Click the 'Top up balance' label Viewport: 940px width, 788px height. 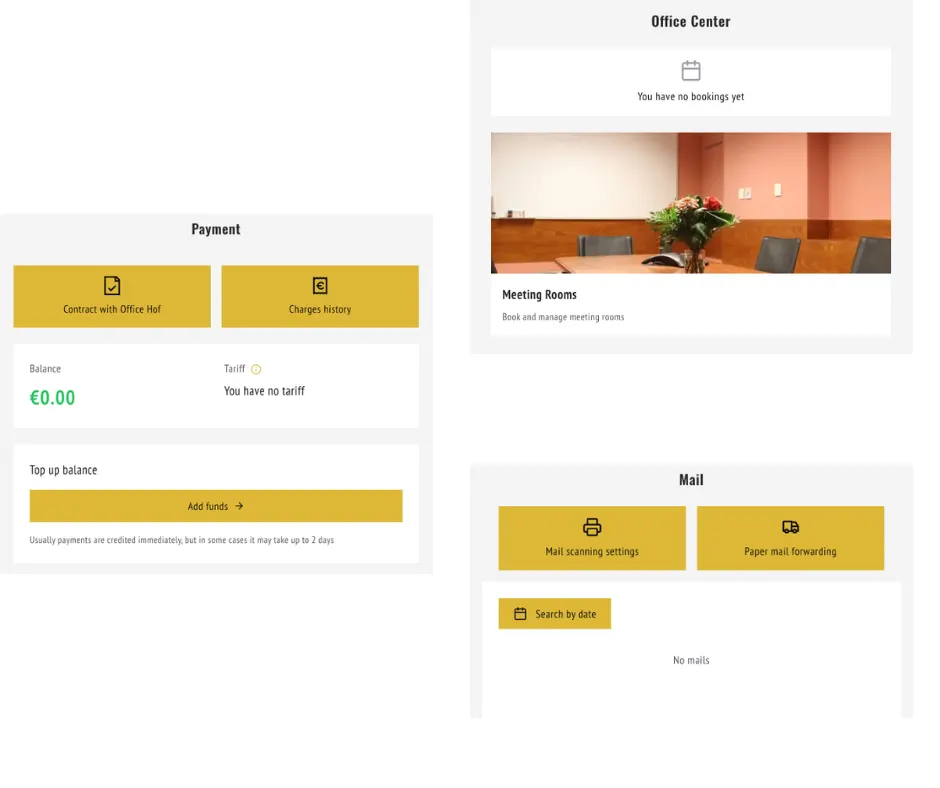[64, 470]
